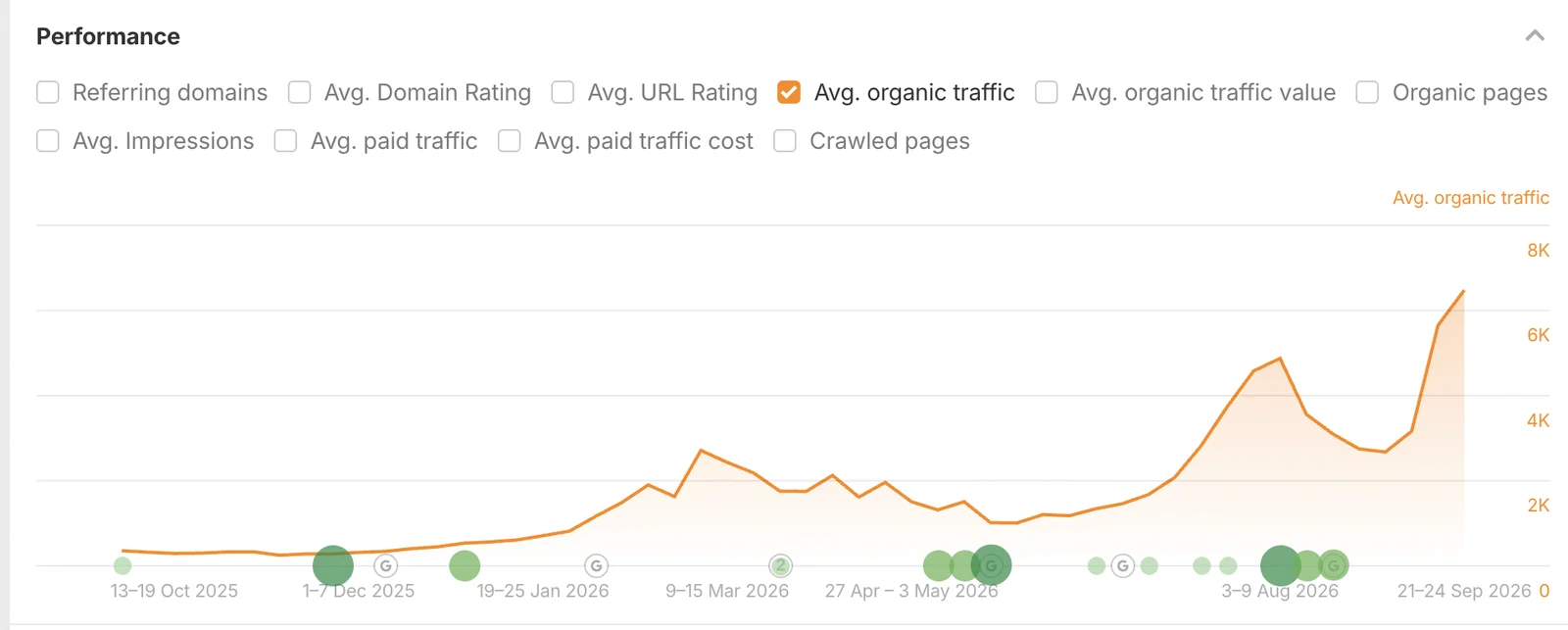
Task: Enable the Crawled pages checkbox
Action: (785, 141)
